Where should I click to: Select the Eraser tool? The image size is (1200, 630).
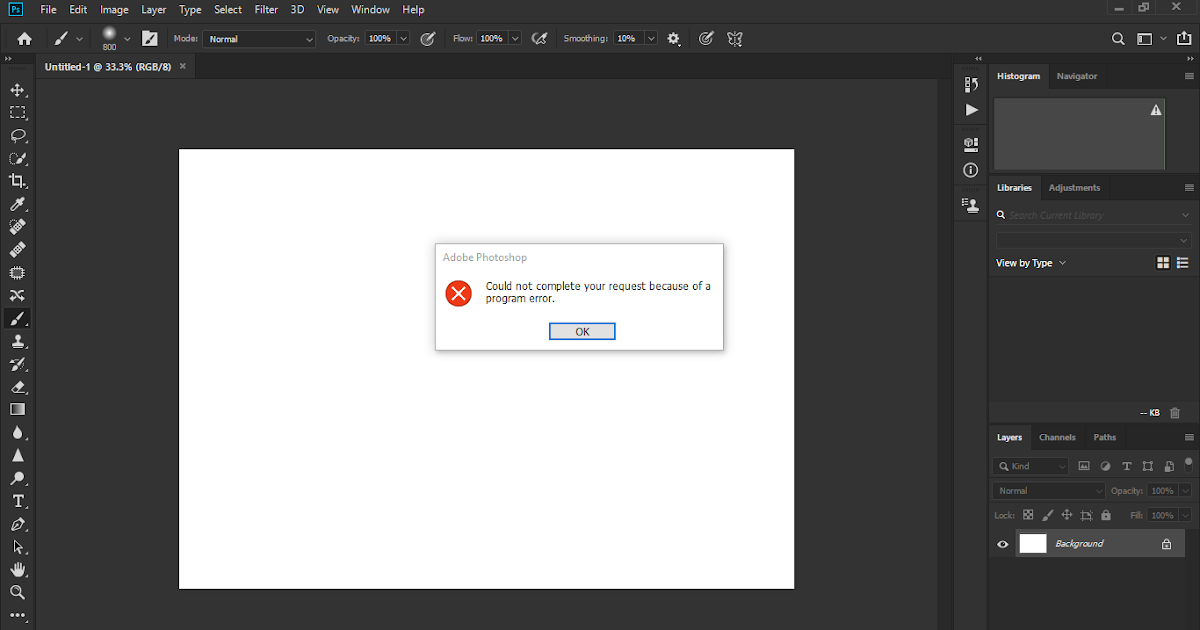tap(17, 387)
